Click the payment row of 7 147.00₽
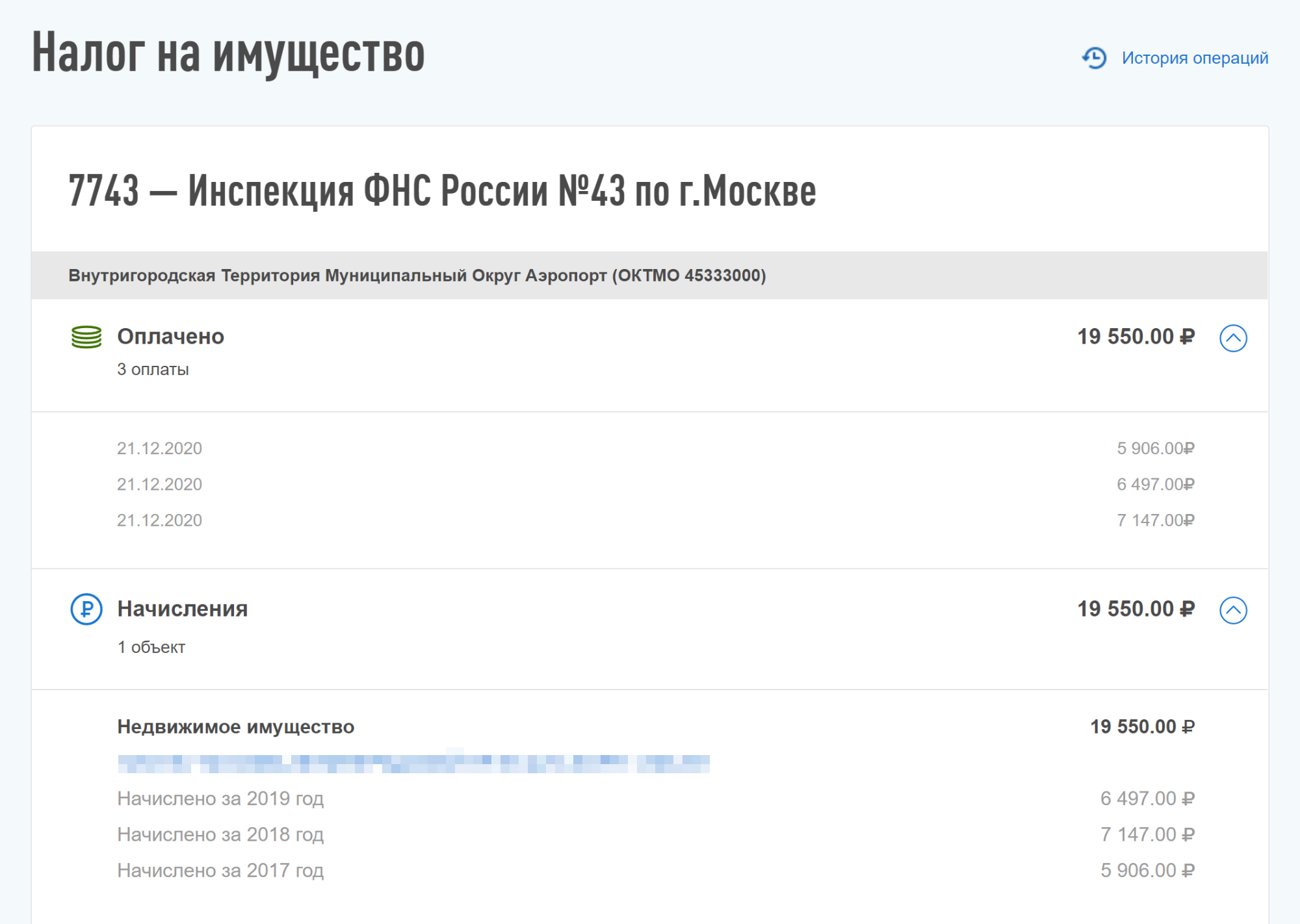Viewport: 1300px width, 924px height. click(x=655, y=520)
